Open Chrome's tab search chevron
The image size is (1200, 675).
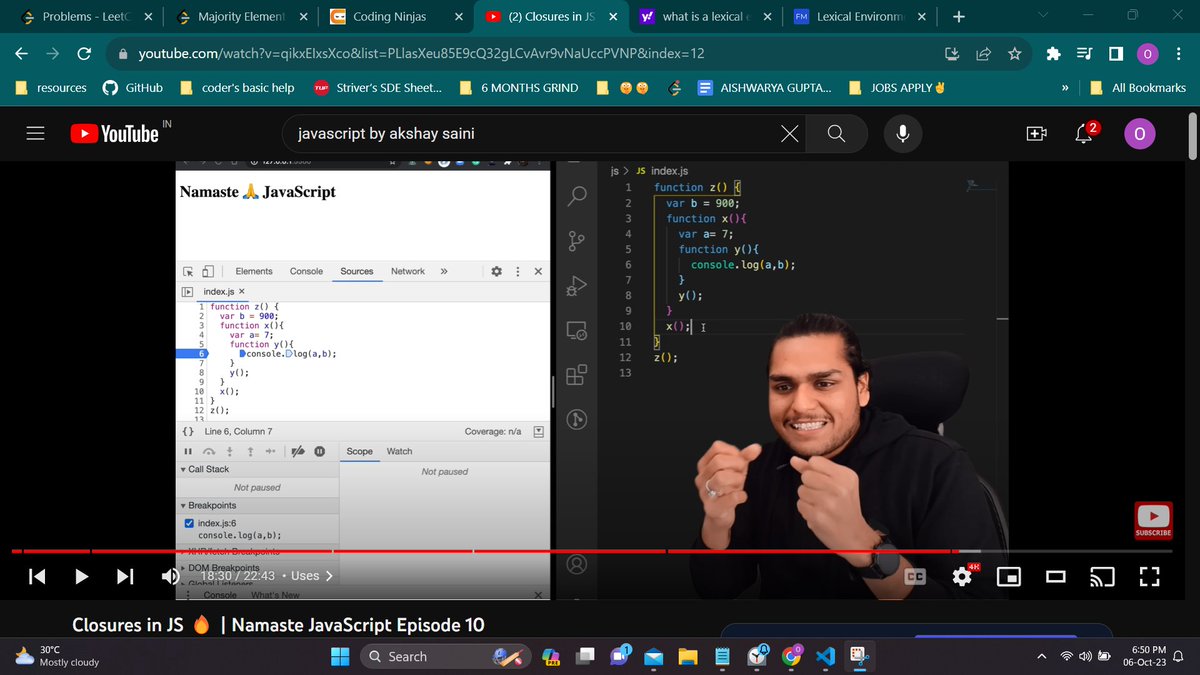1043,16
